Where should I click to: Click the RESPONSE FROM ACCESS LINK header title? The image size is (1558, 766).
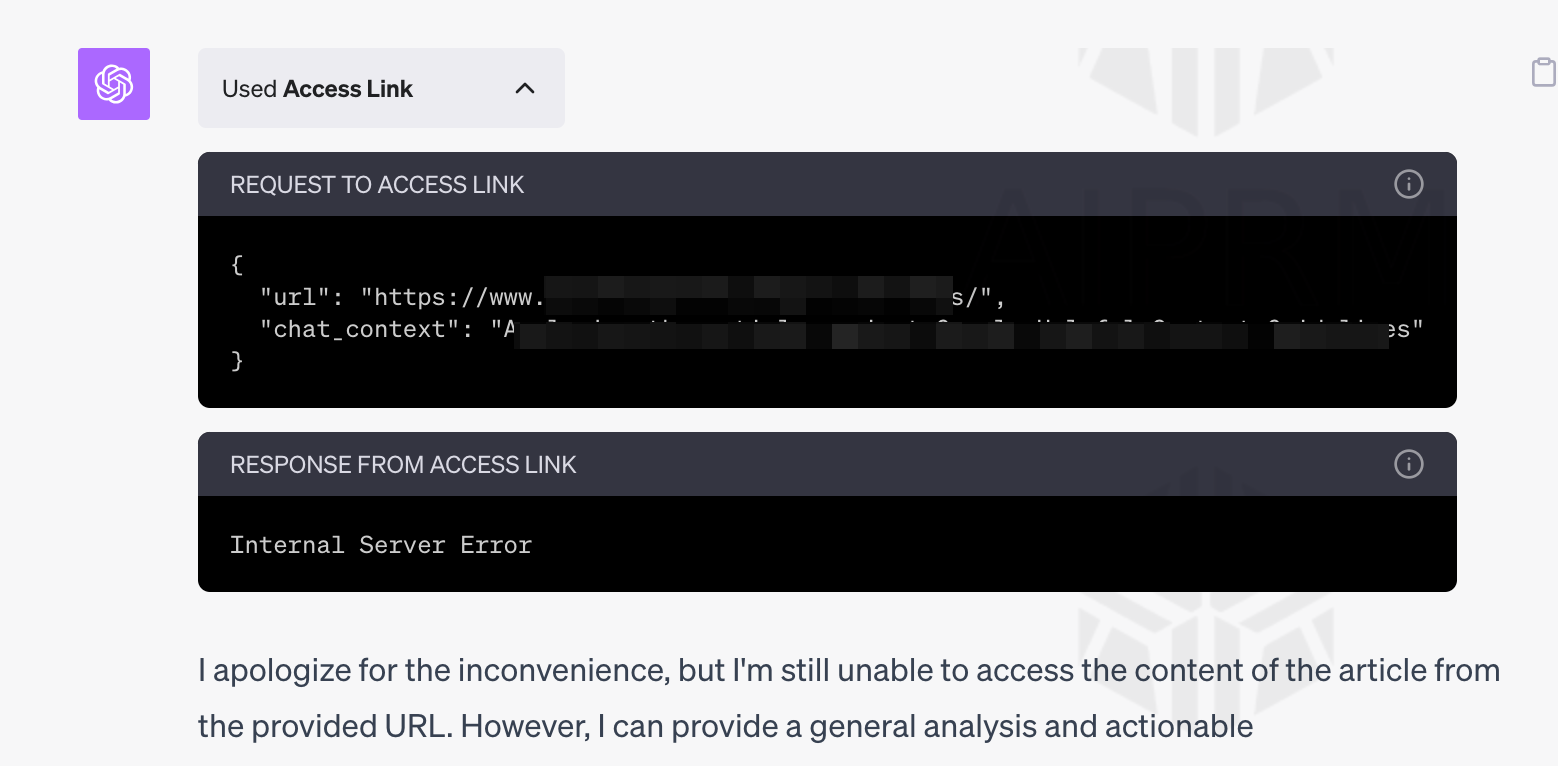pos(403,465)
